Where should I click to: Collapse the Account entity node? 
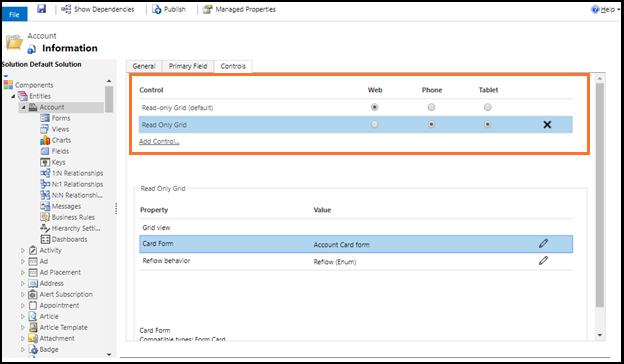[x=23, y=107]
